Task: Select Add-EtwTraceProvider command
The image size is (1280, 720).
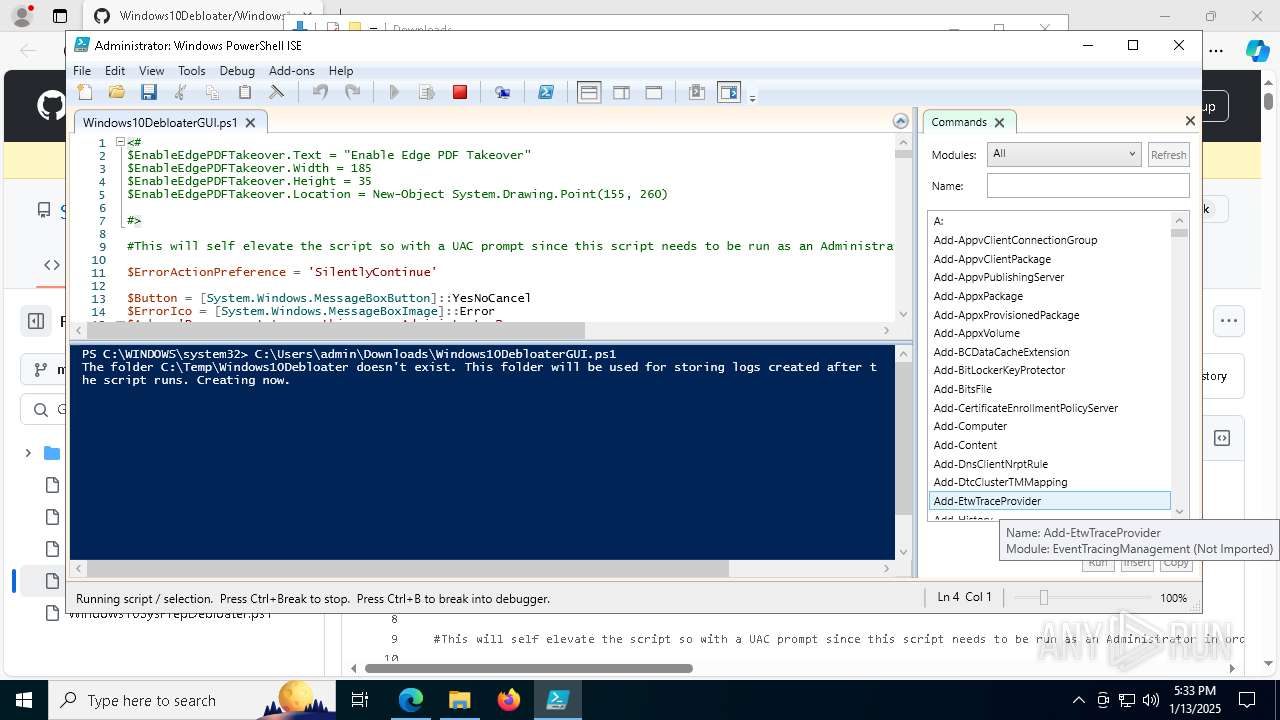Action: (x=1049, y=501)
